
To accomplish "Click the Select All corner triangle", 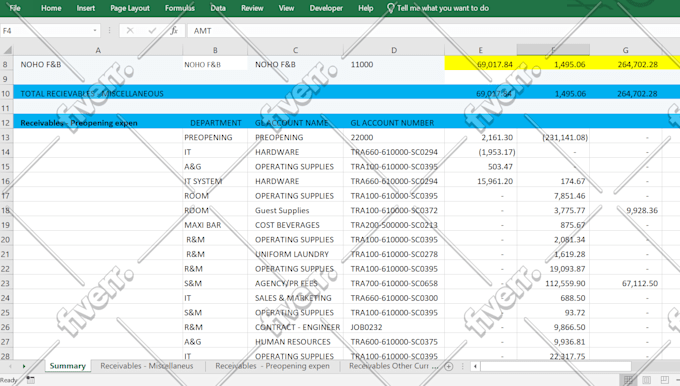I will (x=7, y=50).
